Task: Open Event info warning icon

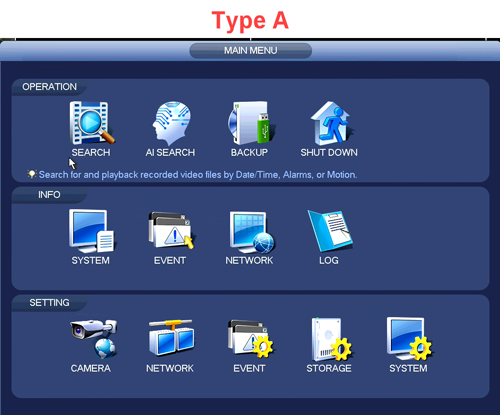Action: click(171, 231)
